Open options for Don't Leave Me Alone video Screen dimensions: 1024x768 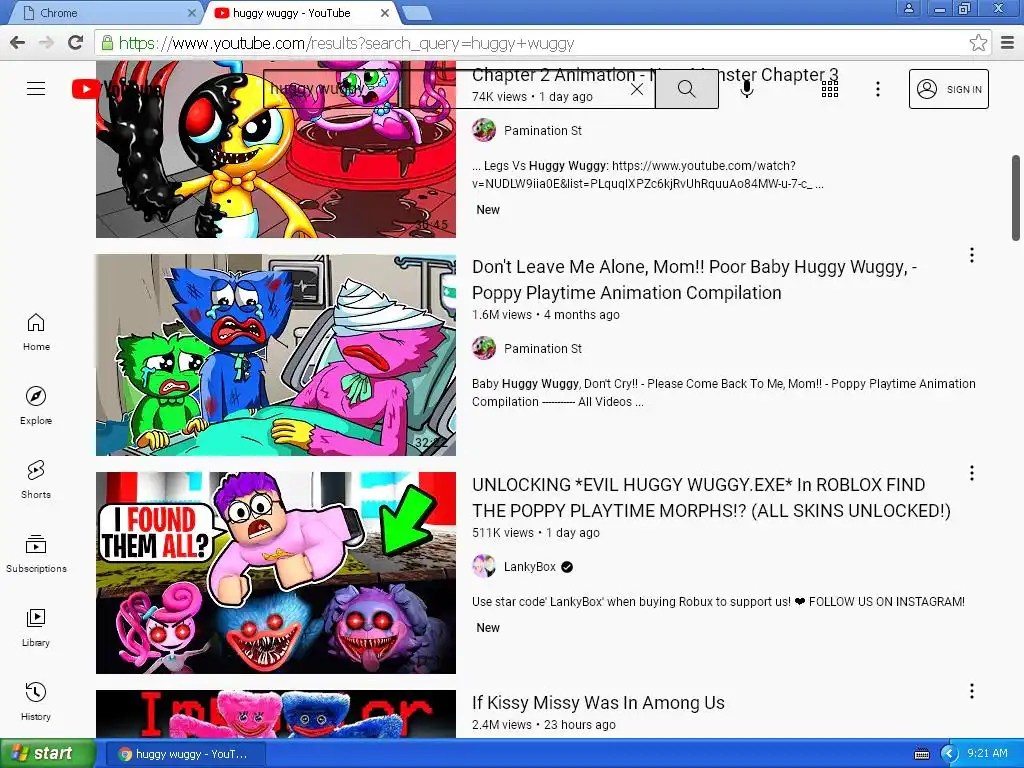pyautogui.click(x=972, y=255)
